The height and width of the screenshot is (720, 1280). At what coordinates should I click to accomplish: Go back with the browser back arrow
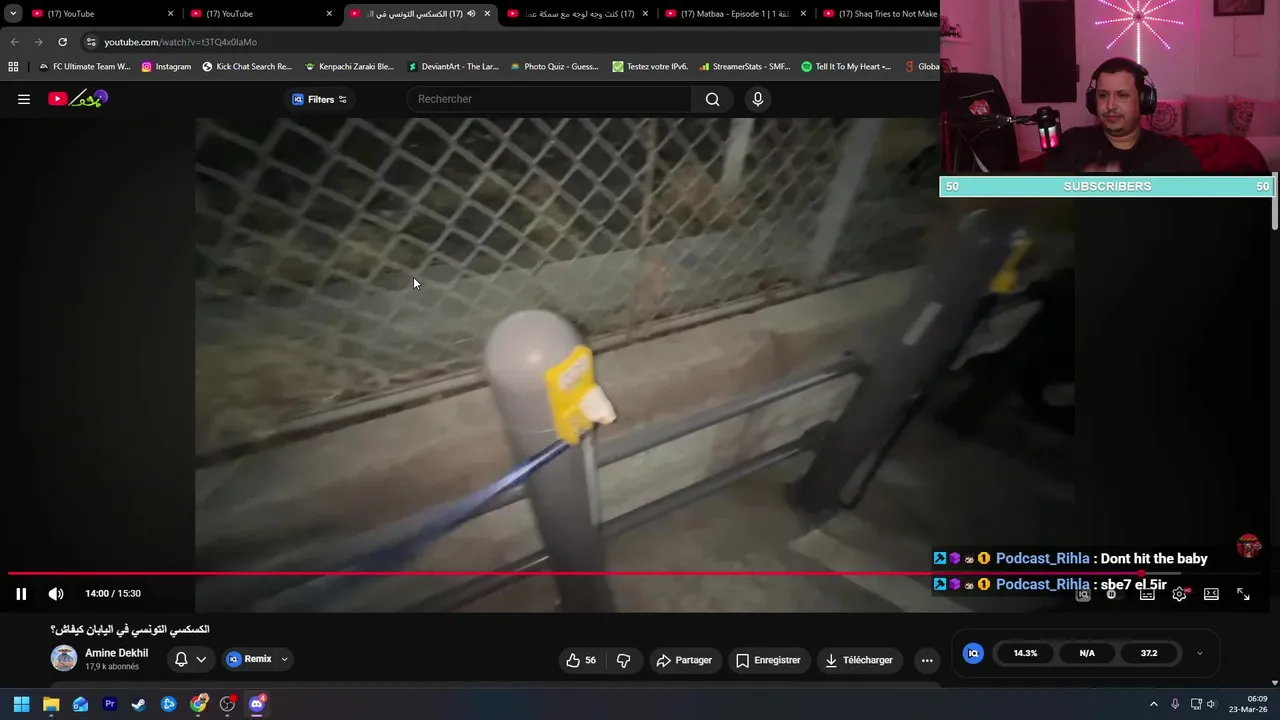pyautogui.click(x=14, y=42)
